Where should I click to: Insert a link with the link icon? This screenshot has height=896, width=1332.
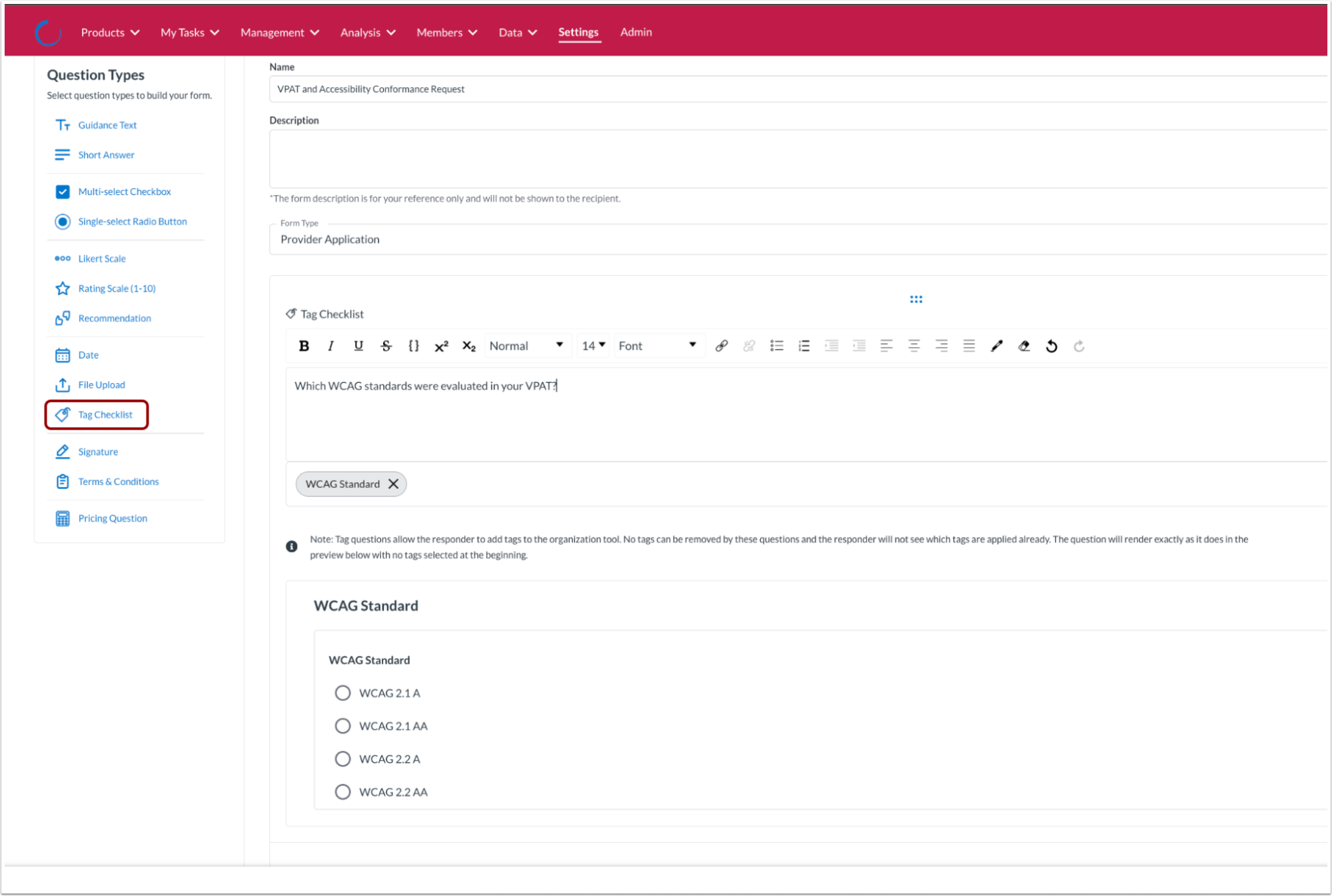coord(721,346)
